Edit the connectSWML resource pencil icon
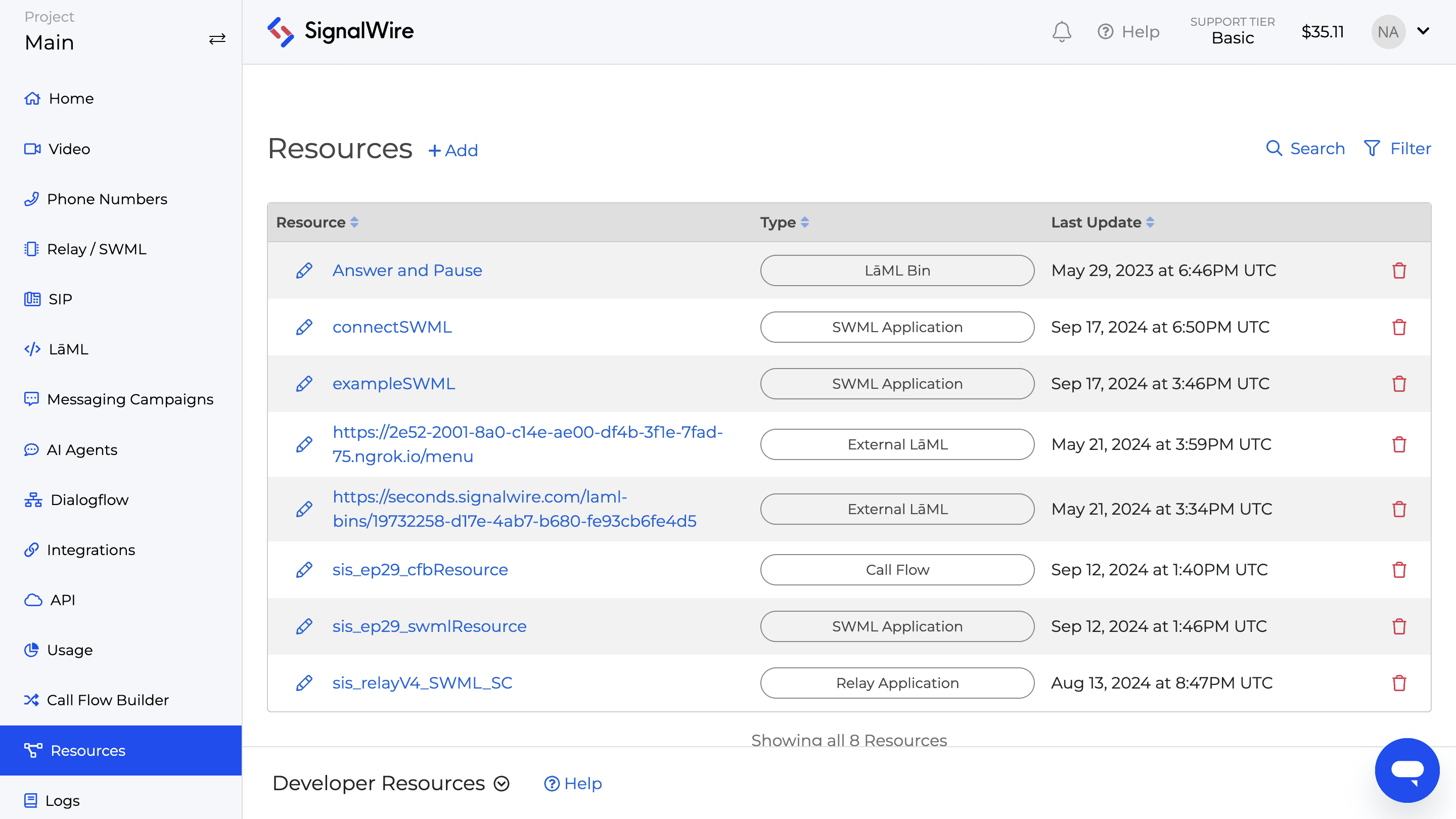The height and width of the screenshot is (819, 1456). click(x=304, y=327)
